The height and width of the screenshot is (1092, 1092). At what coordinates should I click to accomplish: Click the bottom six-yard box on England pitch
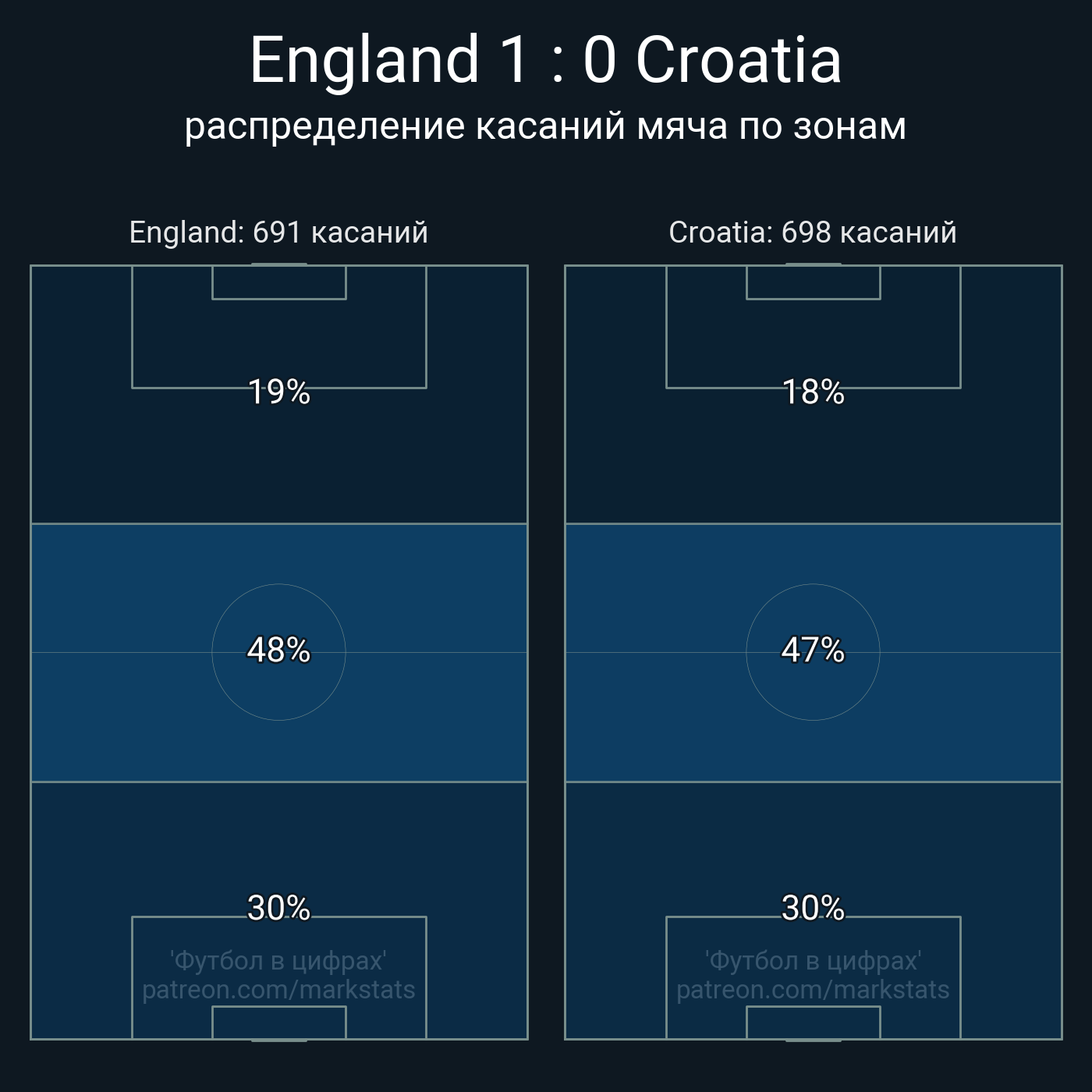tap(278, 1023)
